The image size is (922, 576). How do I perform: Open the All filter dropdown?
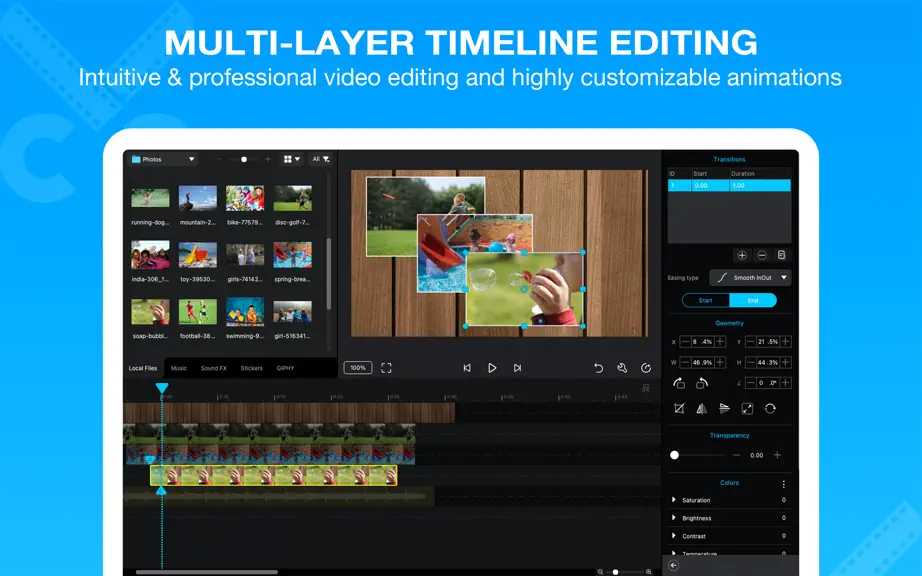pos(320,159)
